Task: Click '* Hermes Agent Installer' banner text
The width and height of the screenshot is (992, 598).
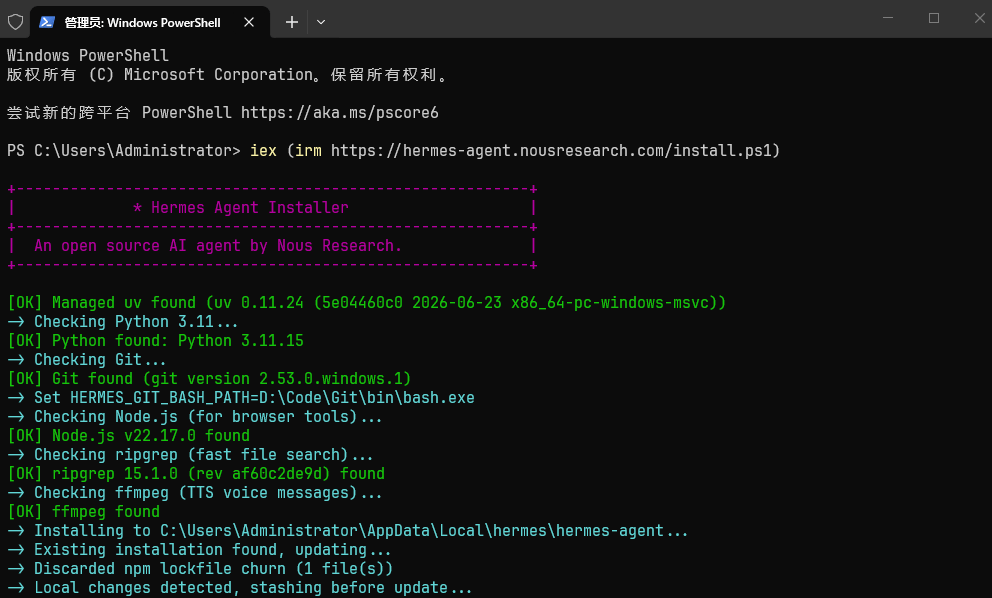Action: pos(240,208)
